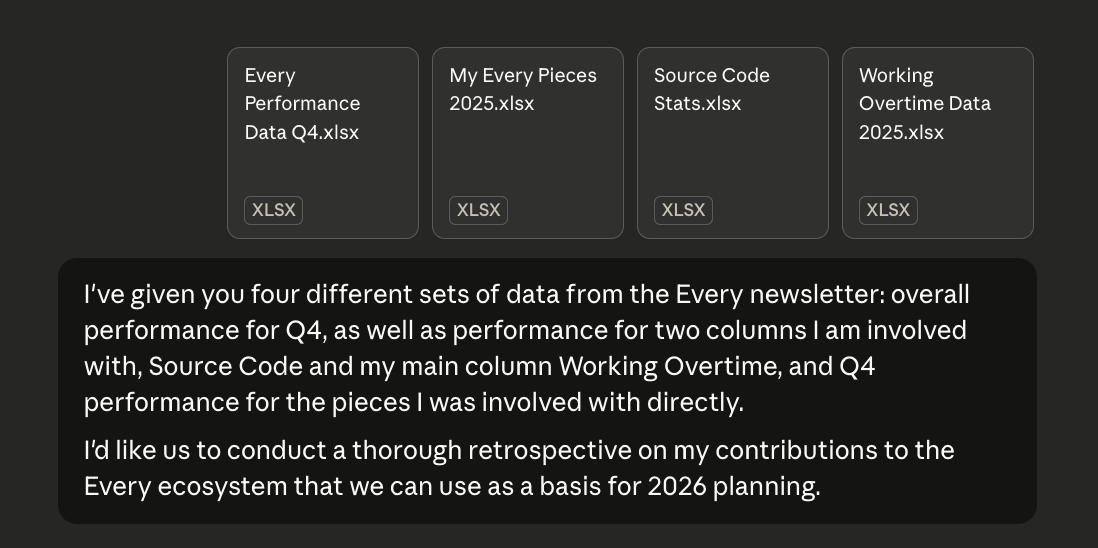Click the line 'performance for the pieces I was involved'
1098x548 pixels.
tap(413, 402)
